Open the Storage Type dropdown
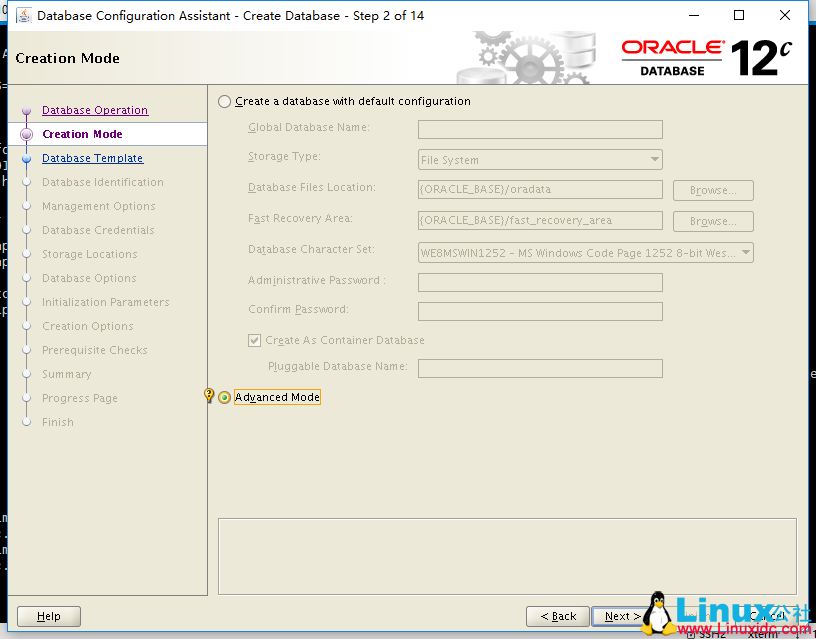The height and width of the screenshot is (639, 816). point(657,159)
